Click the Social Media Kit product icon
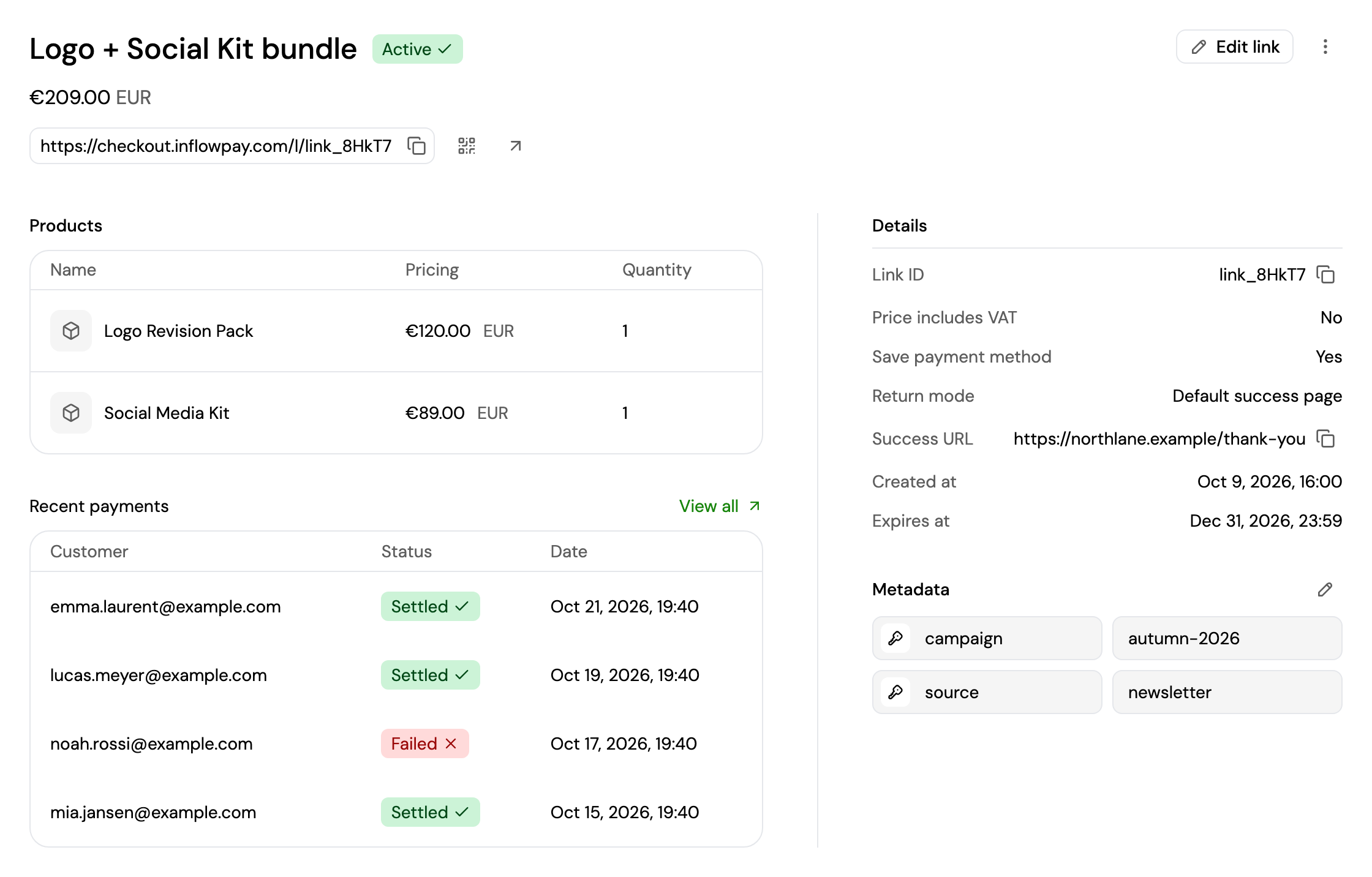The height and width of the screenshot is (877, 1372). click(71, 413)
